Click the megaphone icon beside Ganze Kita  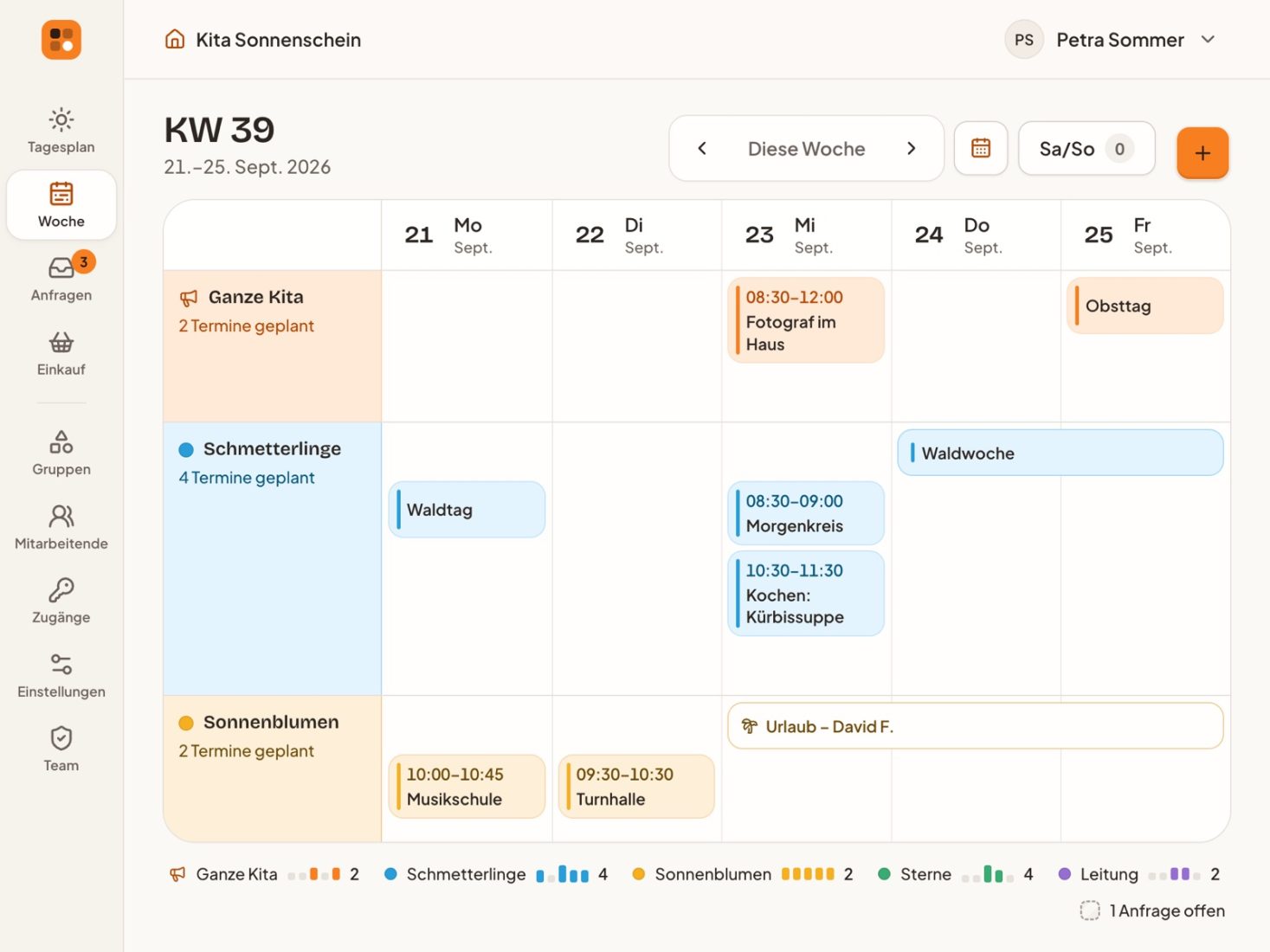click(x=189, y=298)
